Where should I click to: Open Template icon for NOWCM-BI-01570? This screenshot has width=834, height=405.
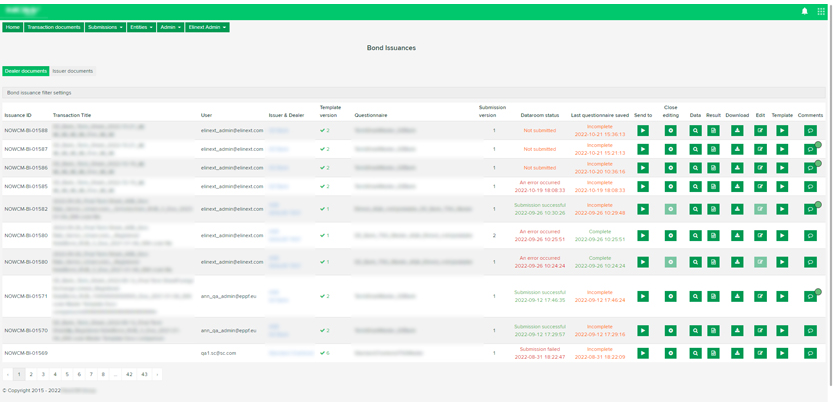click(x=782, y=331)
